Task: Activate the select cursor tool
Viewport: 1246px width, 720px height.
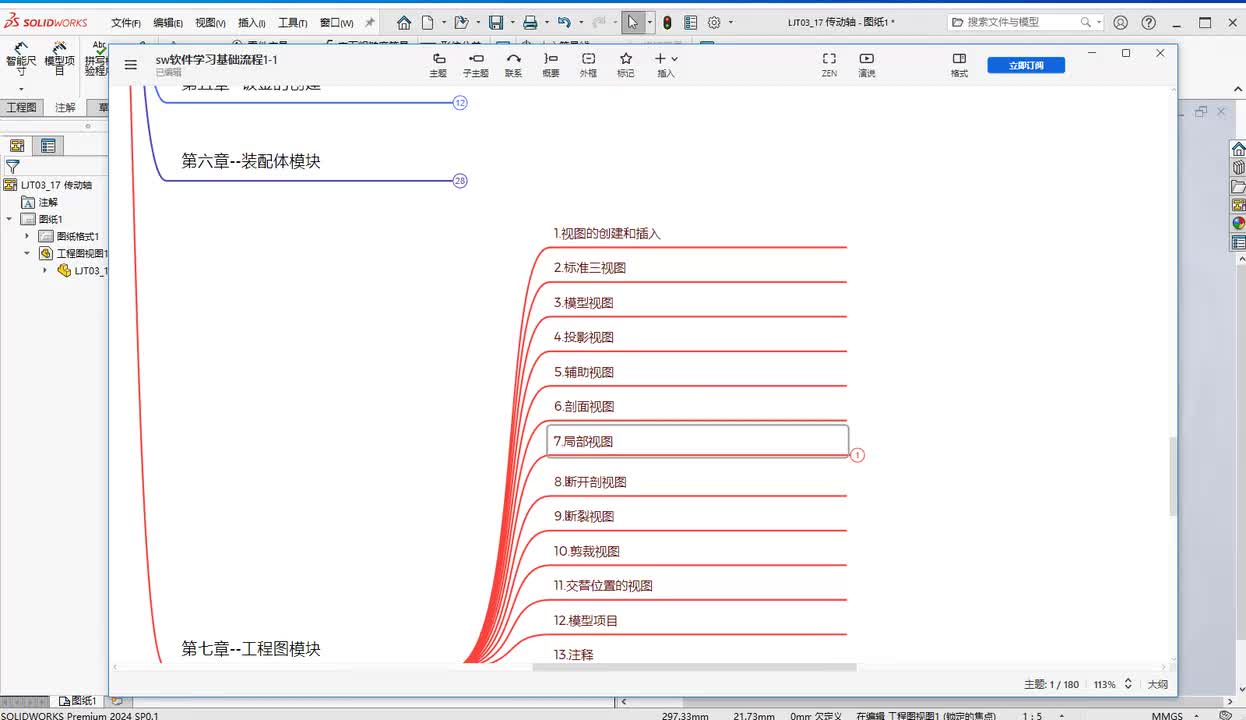Action: [632, 22]
